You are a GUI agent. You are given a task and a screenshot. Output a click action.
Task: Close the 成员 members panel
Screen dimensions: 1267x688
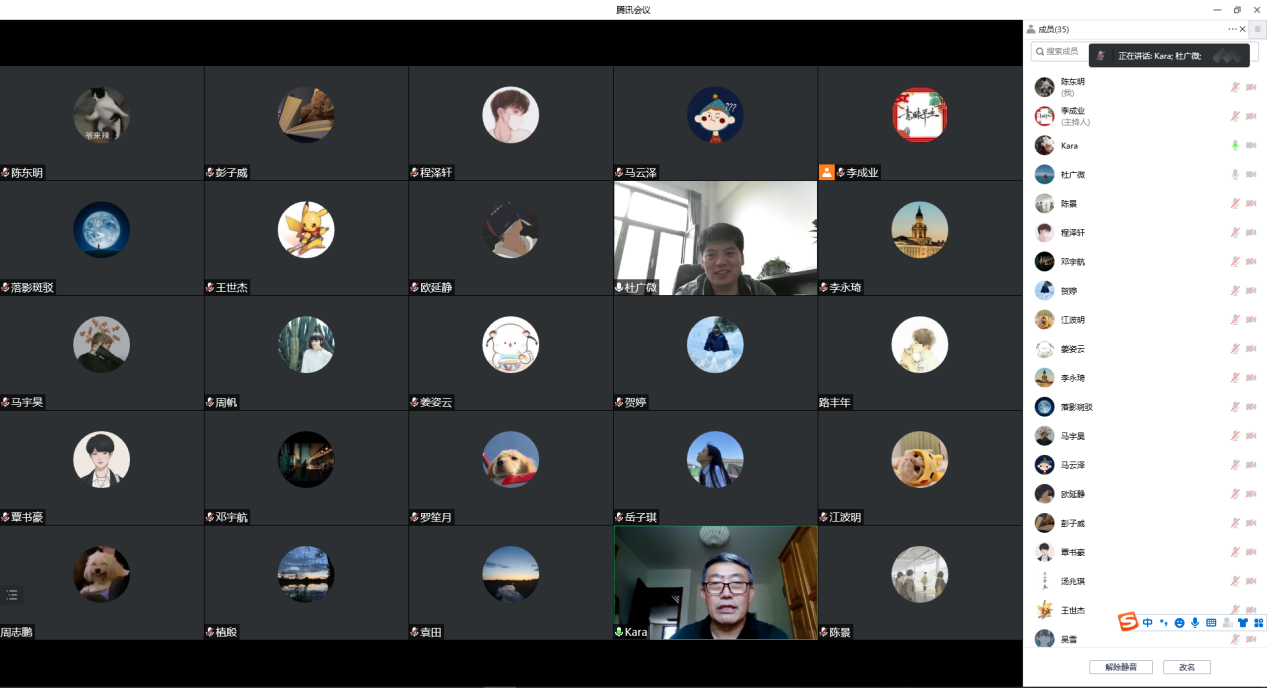tap(1243, 30)
